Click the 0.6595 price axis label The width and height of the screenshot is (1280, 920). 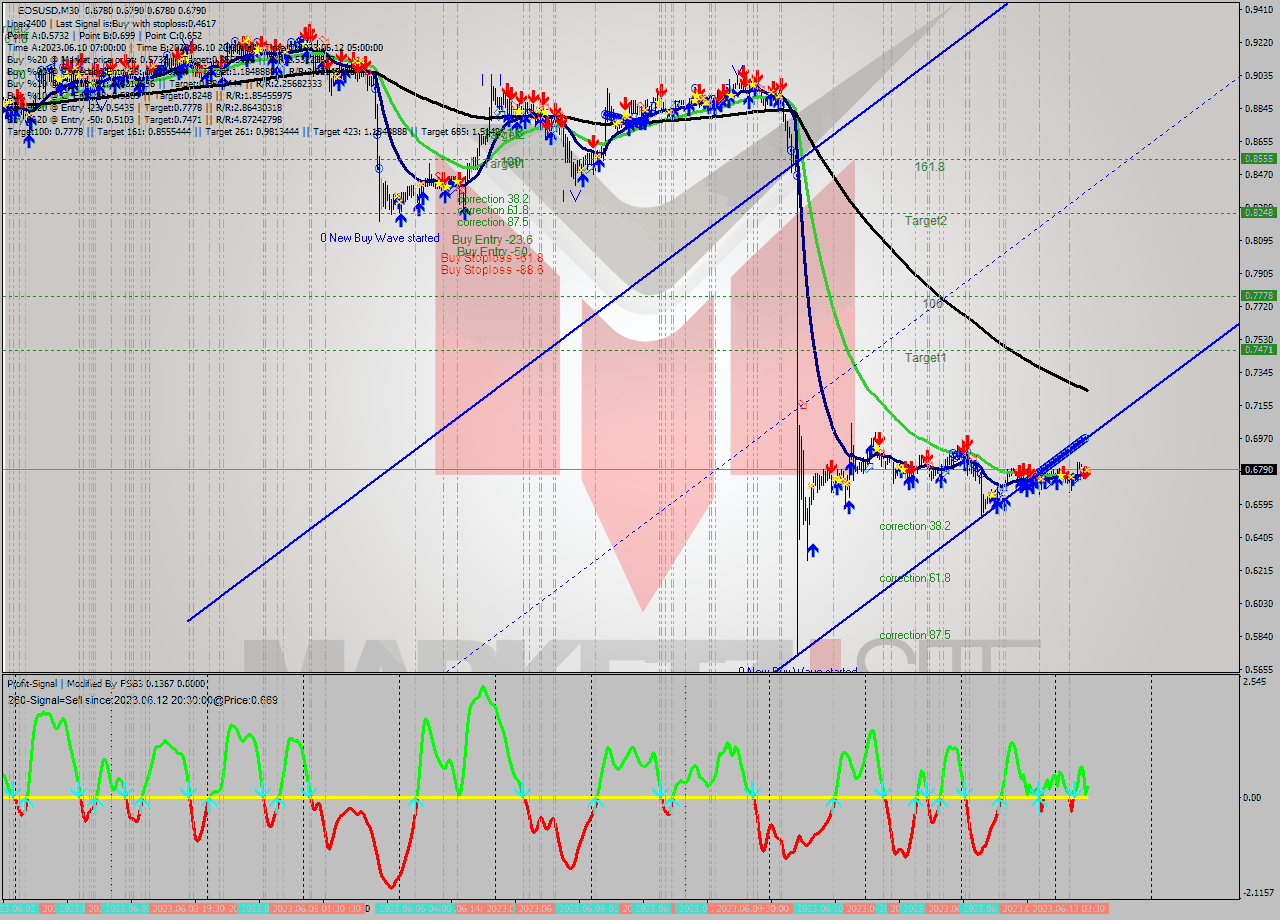click(x=1258, y=504)
